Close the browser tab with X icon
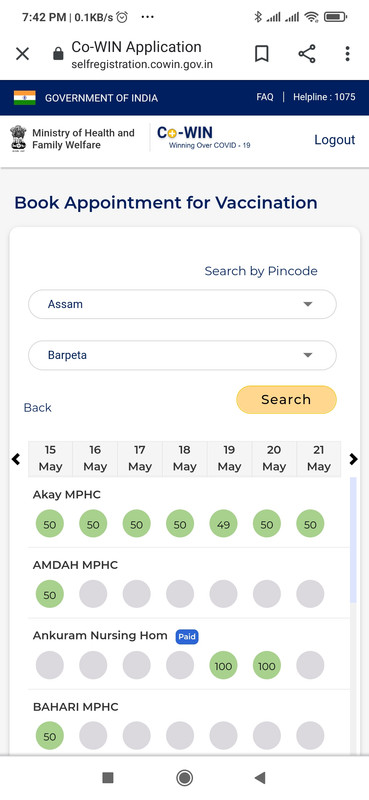Viewport: 369px width, 800px height. point(22,54)
